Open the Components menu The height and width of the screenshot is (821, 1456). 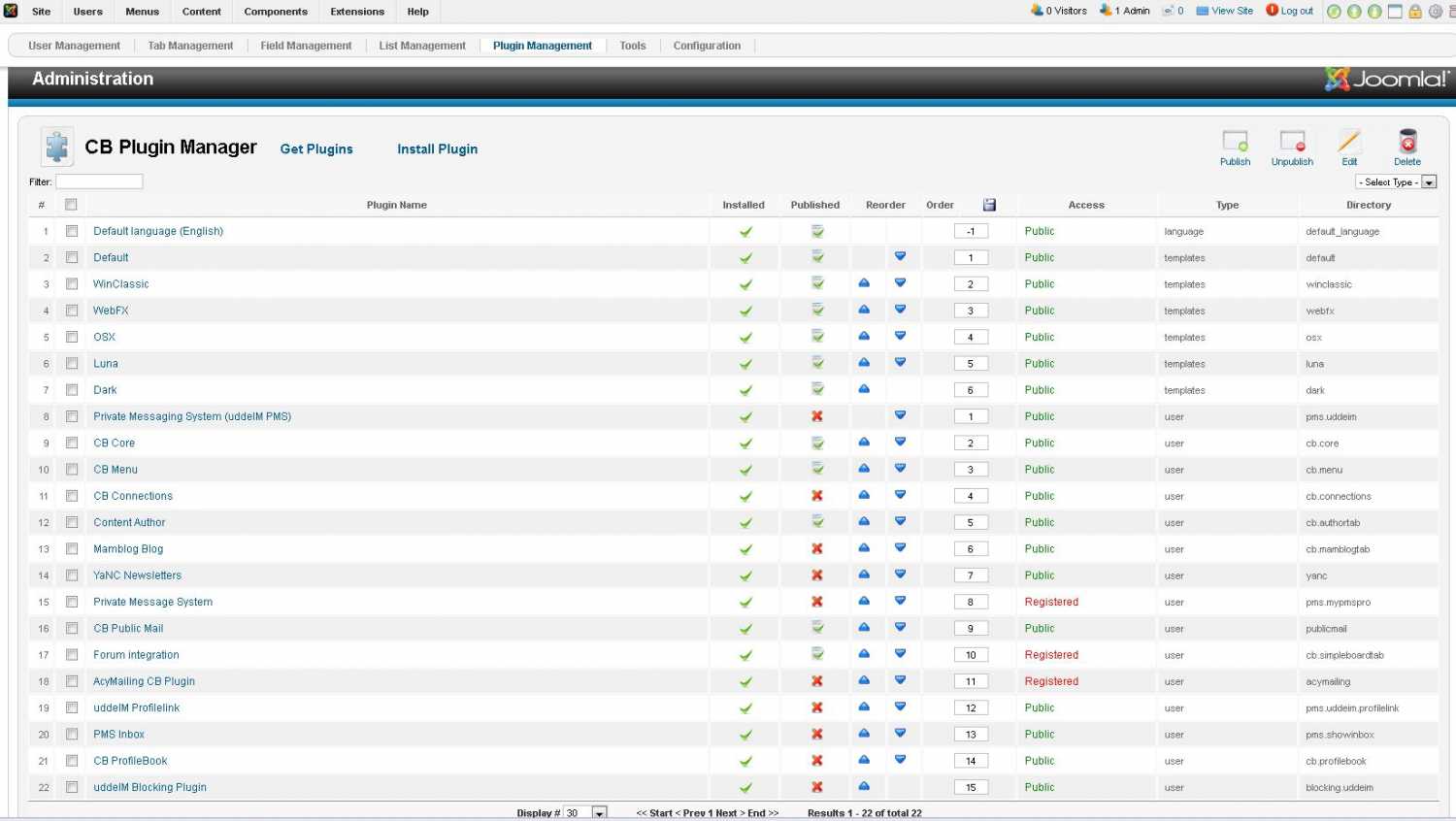click(276, 12)
